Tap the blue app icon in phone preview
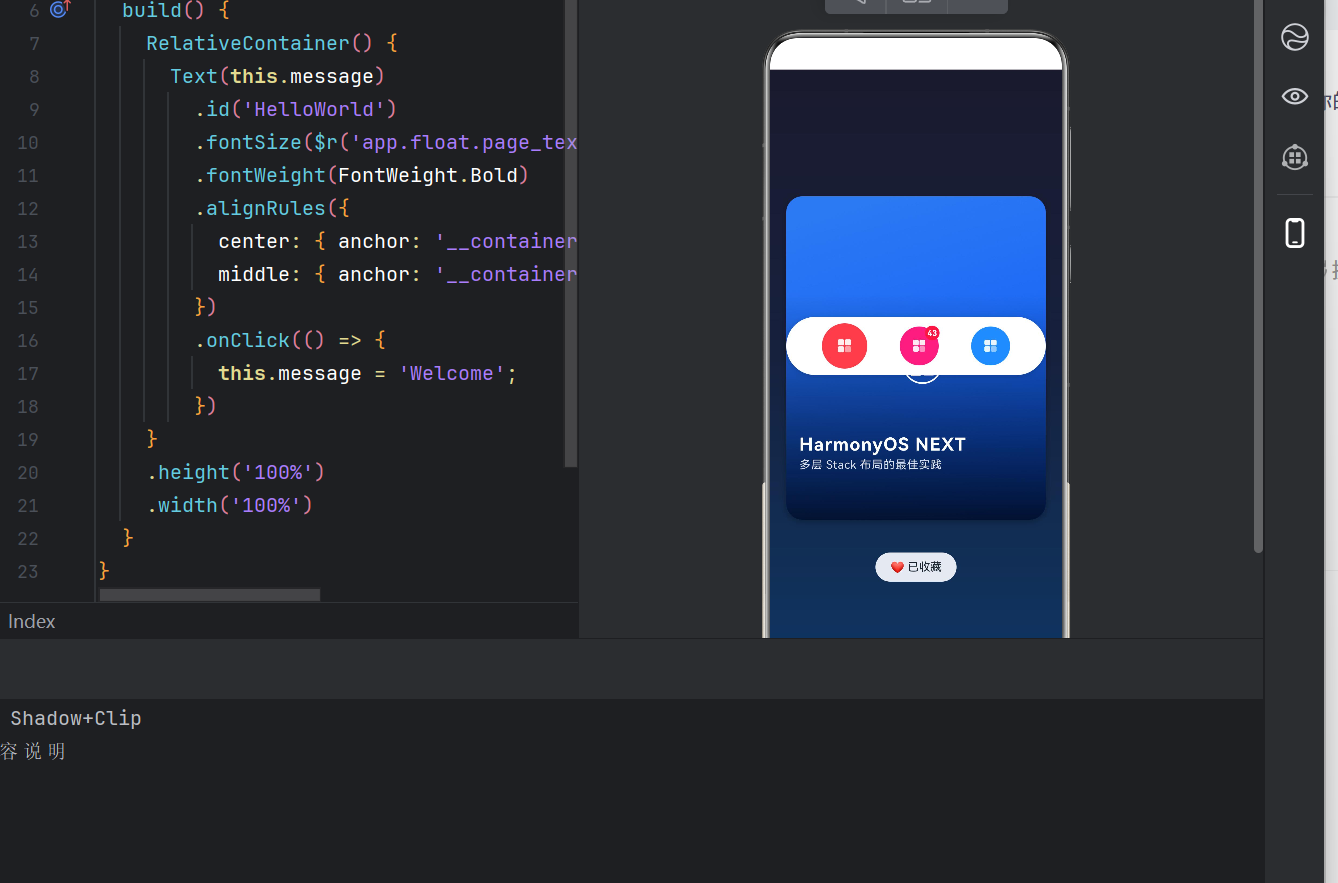1338x883 pixels. point(990,346)
